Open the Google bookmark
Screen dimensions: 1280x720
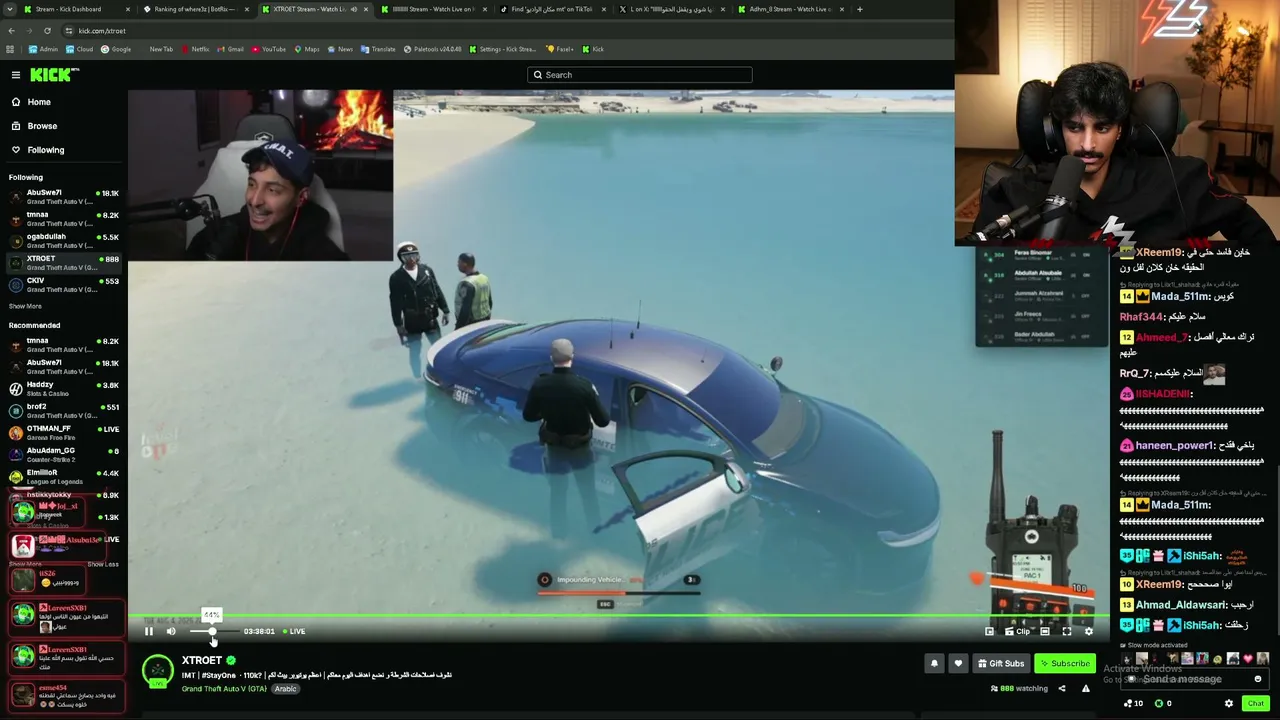[116, 49]
